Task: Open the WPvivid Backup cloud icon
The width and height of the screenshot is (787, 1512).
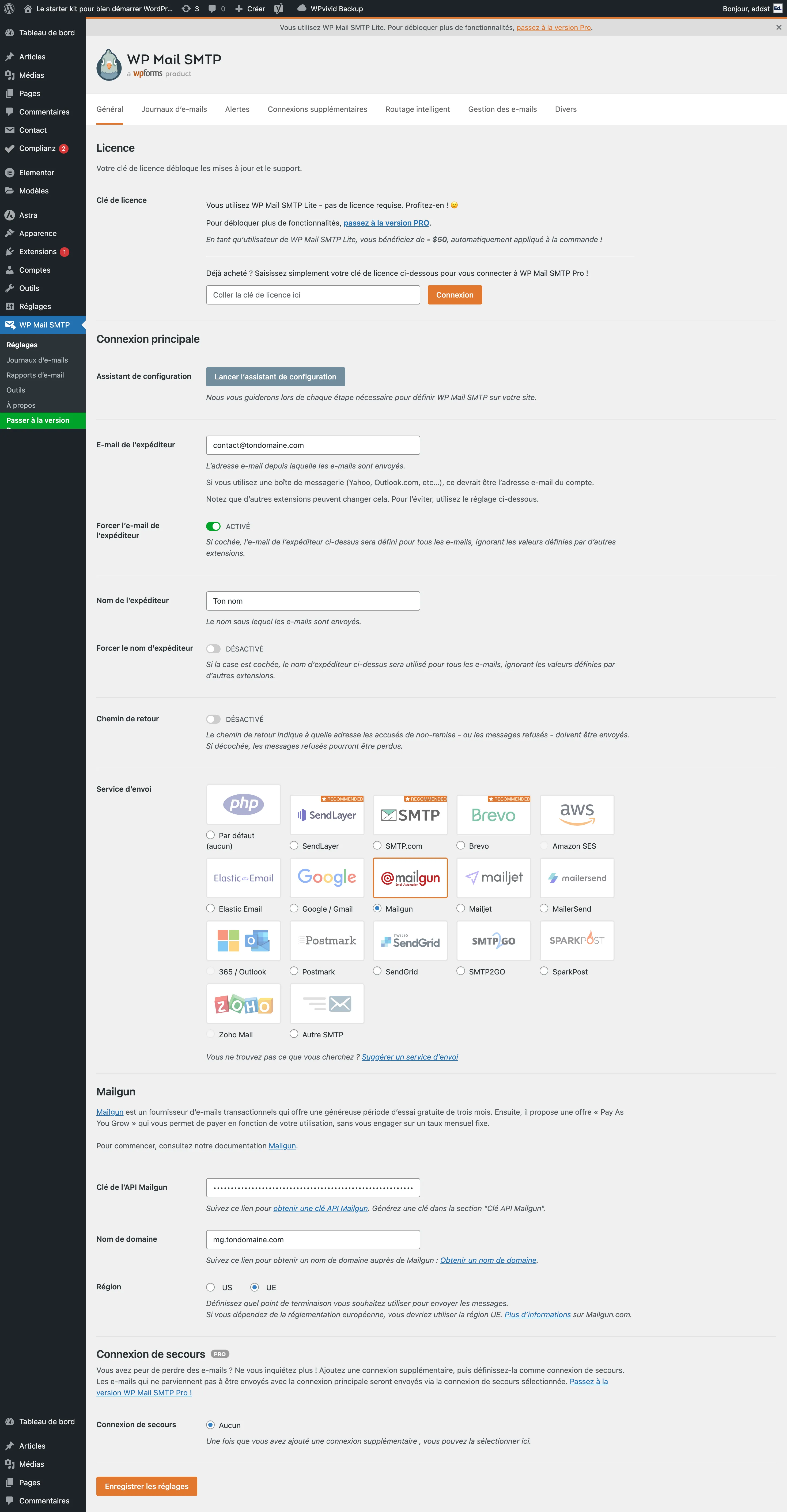Action: 301,8
